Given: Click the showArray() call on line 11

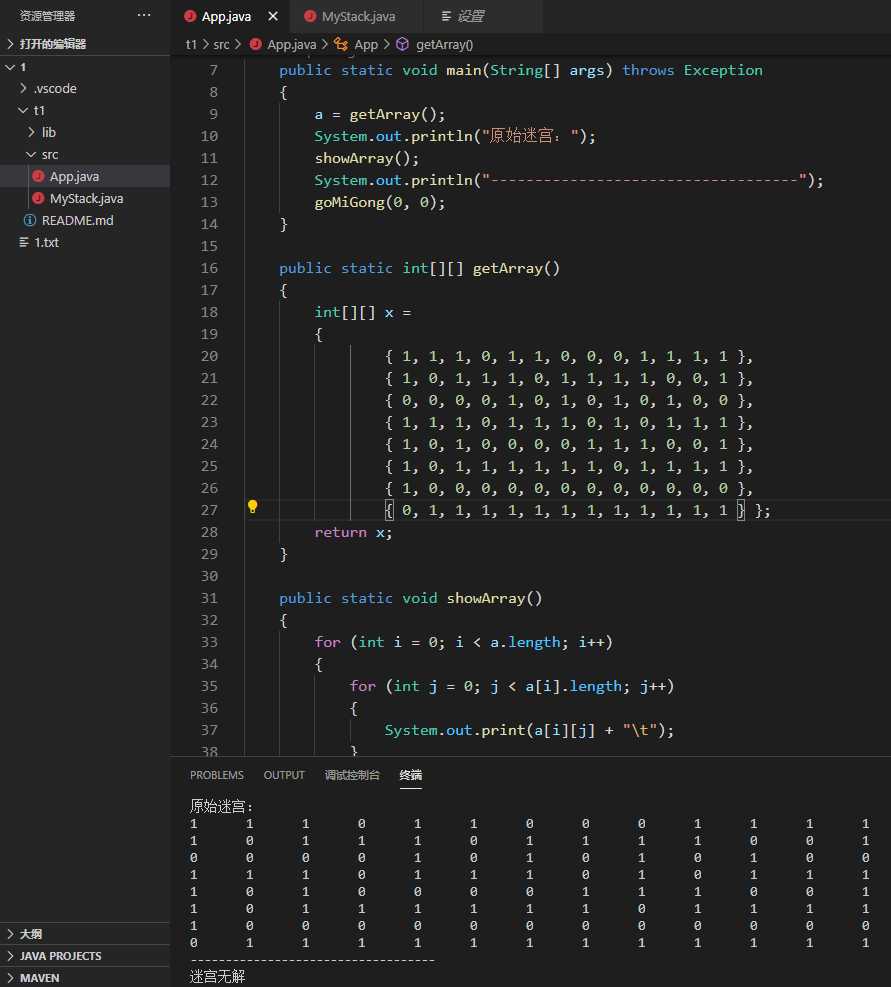Looking at the screenshot, I should coord(366,158).
